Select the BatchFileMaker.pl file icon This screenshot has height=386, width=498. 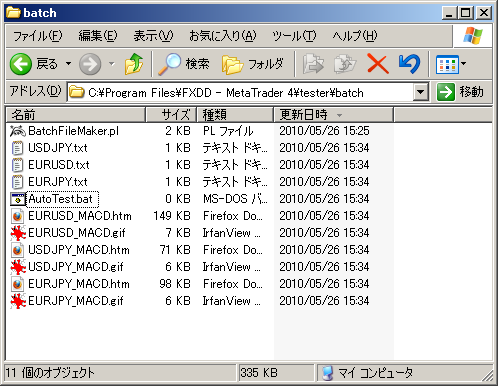17,131
